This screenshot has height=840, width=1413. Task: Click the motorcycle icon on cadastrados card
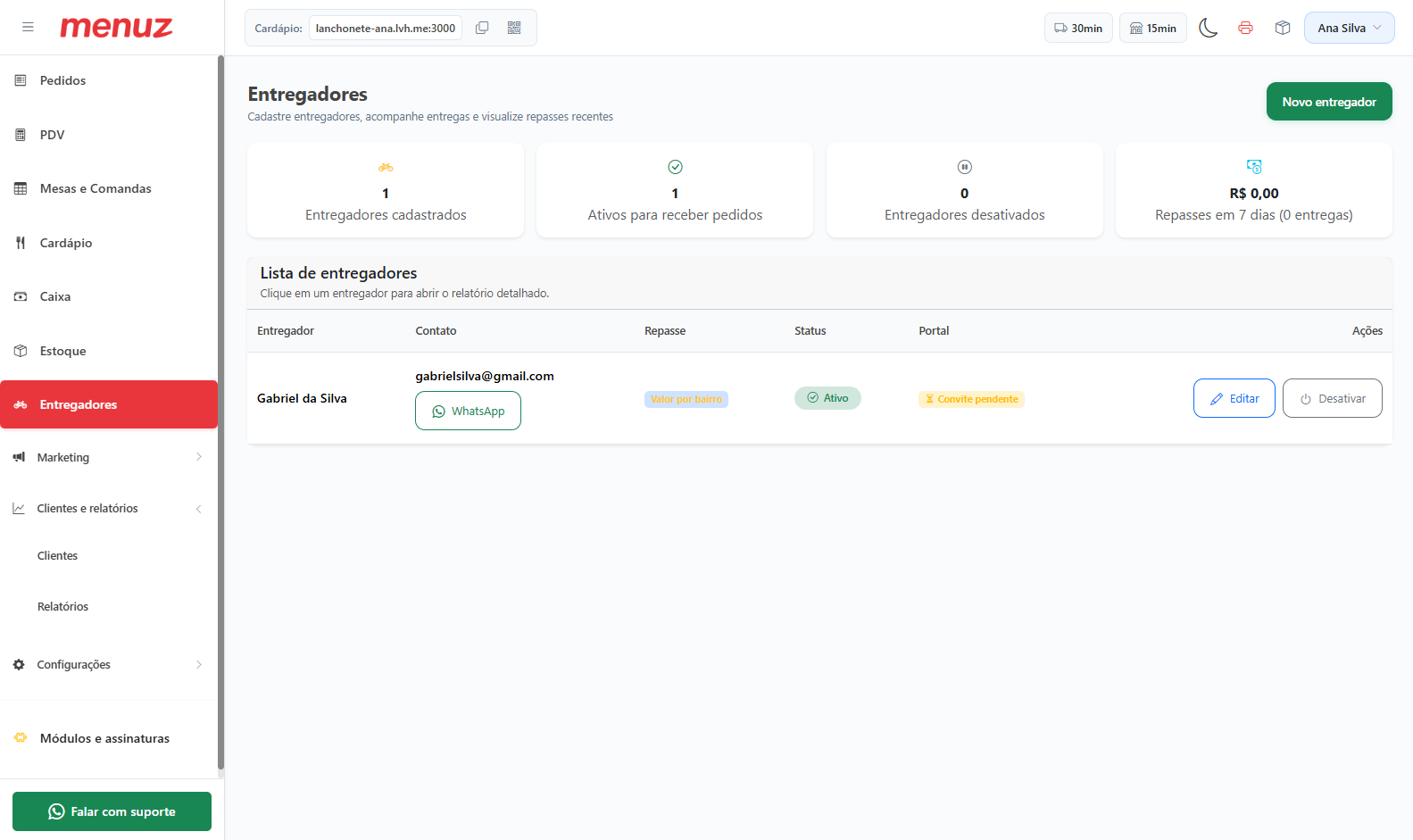tap(386, 167)
